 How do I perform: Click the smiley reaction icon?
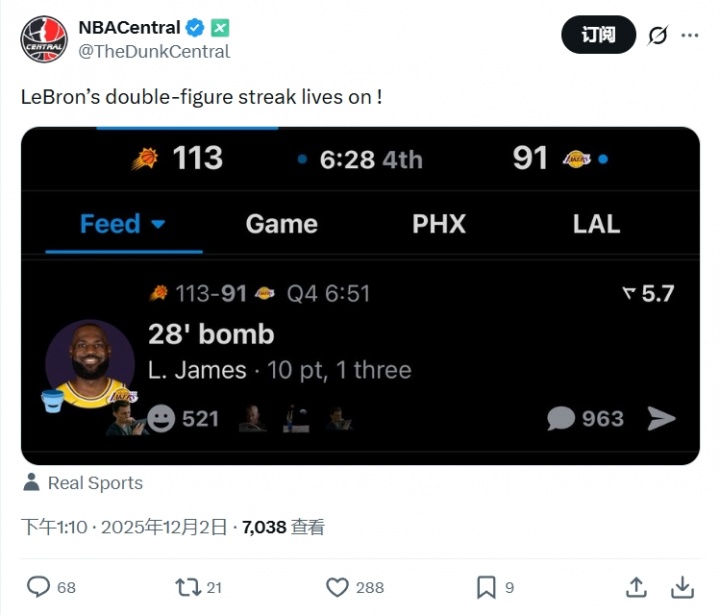pyautogui.click(x=160, y=418)
